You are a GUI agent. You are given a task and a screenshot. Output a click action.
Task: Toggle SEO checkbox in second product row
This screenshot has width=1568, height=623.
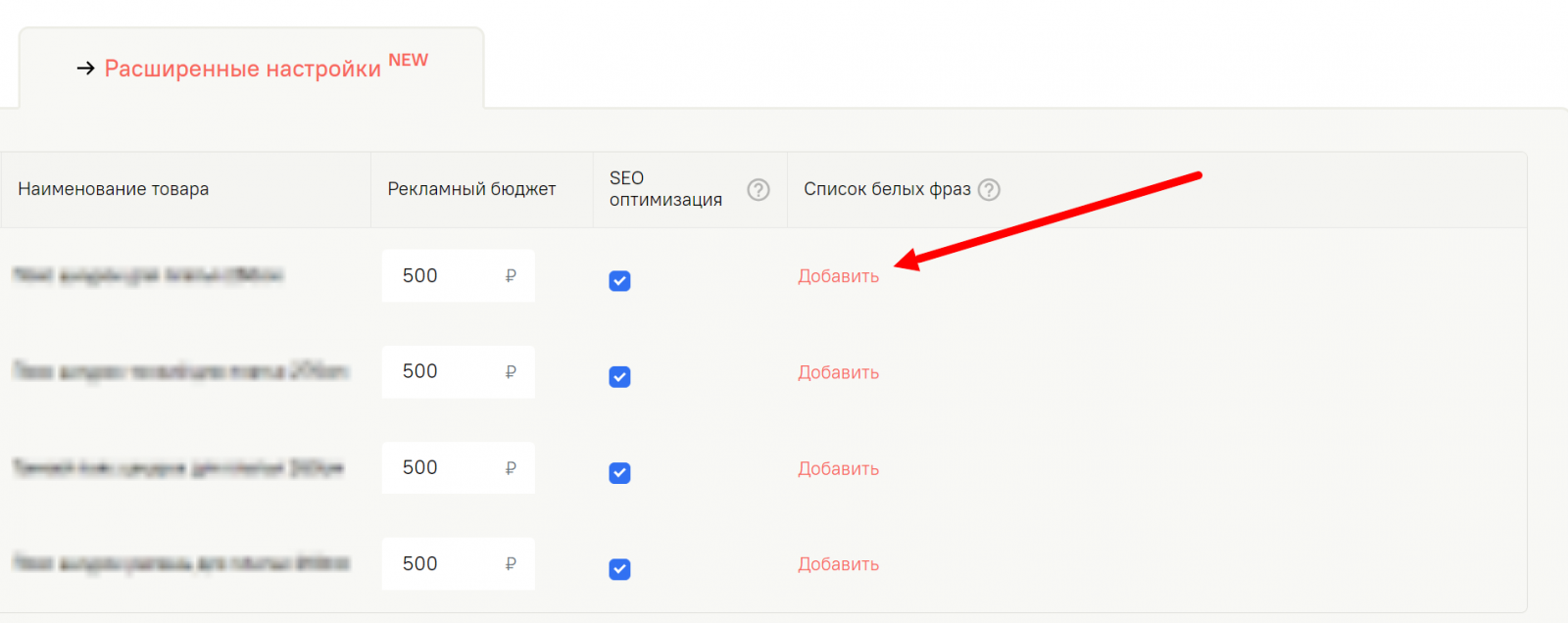[x=619, y=377]
